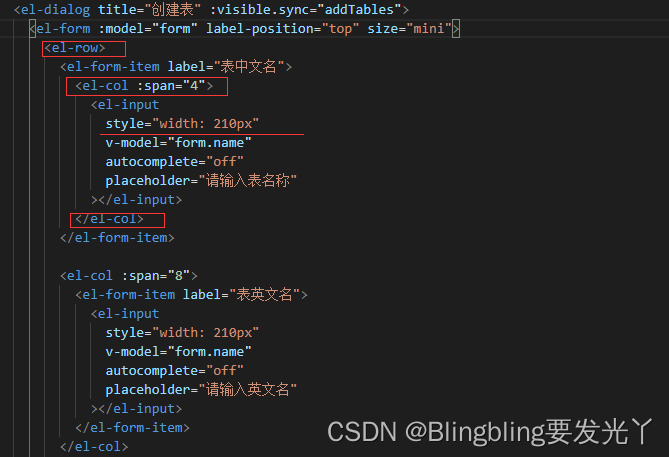
Task: Click the style line above placeholder "请输入英文名"
Action: click(x=182, y=332)
